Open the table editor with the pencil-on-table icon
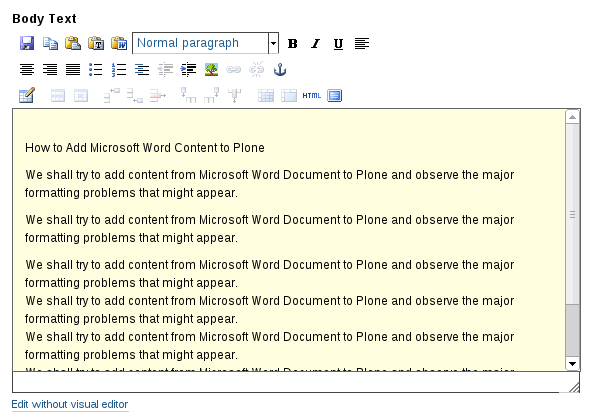This screenshot has height=418, width=592. click(x=27, y=96)
